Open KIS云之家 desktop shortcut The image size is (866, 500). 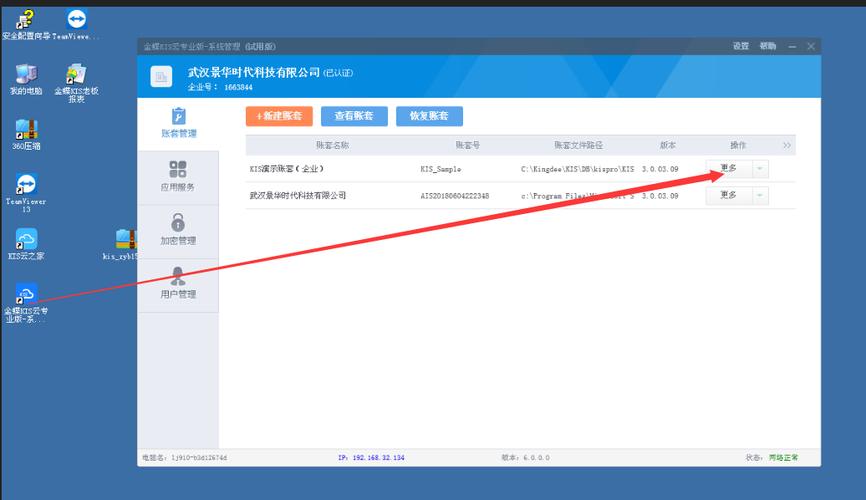coord(26,244)
